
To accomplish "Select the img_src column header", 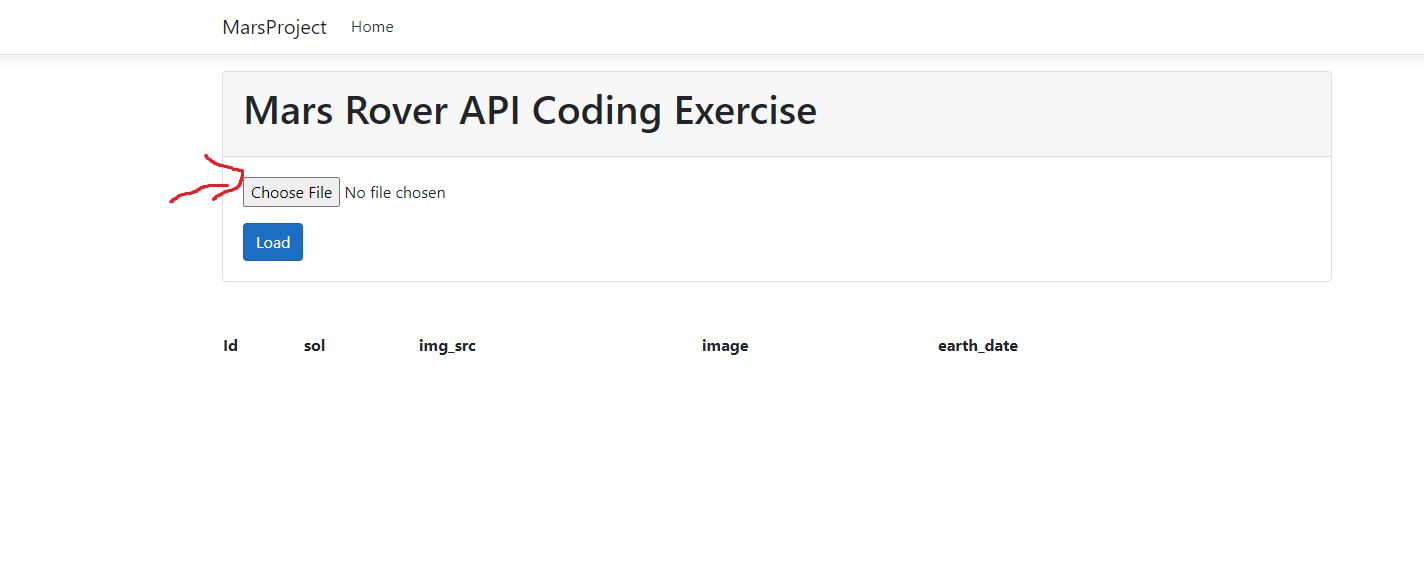I will click(447, 346).
